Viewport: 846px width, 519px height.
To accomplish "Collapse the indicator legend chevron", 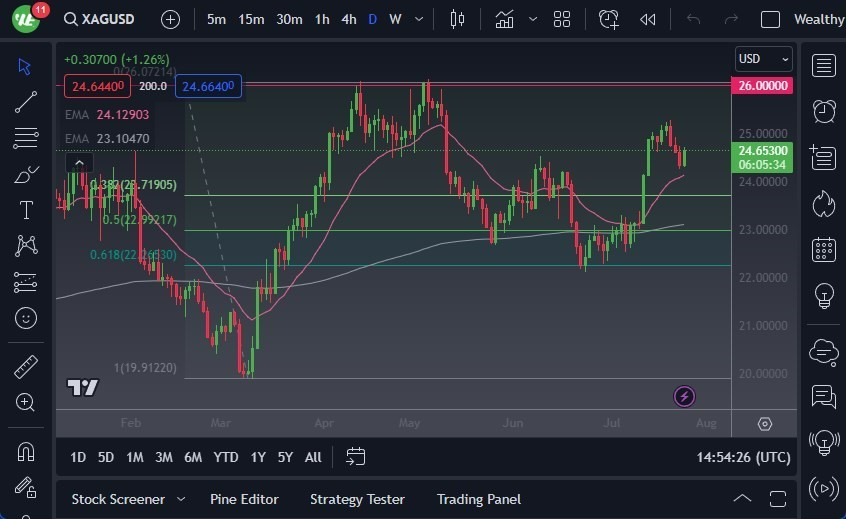I will click(79, 162).
